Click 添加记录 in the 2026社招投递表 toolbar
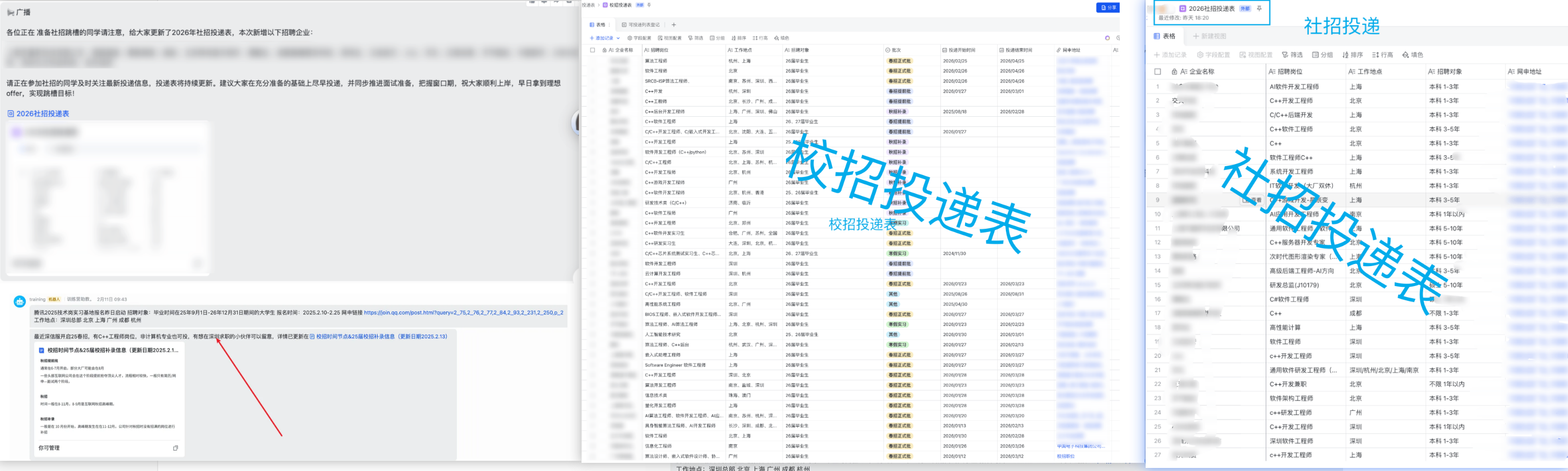The image size is (1568, 471). 1171,55
